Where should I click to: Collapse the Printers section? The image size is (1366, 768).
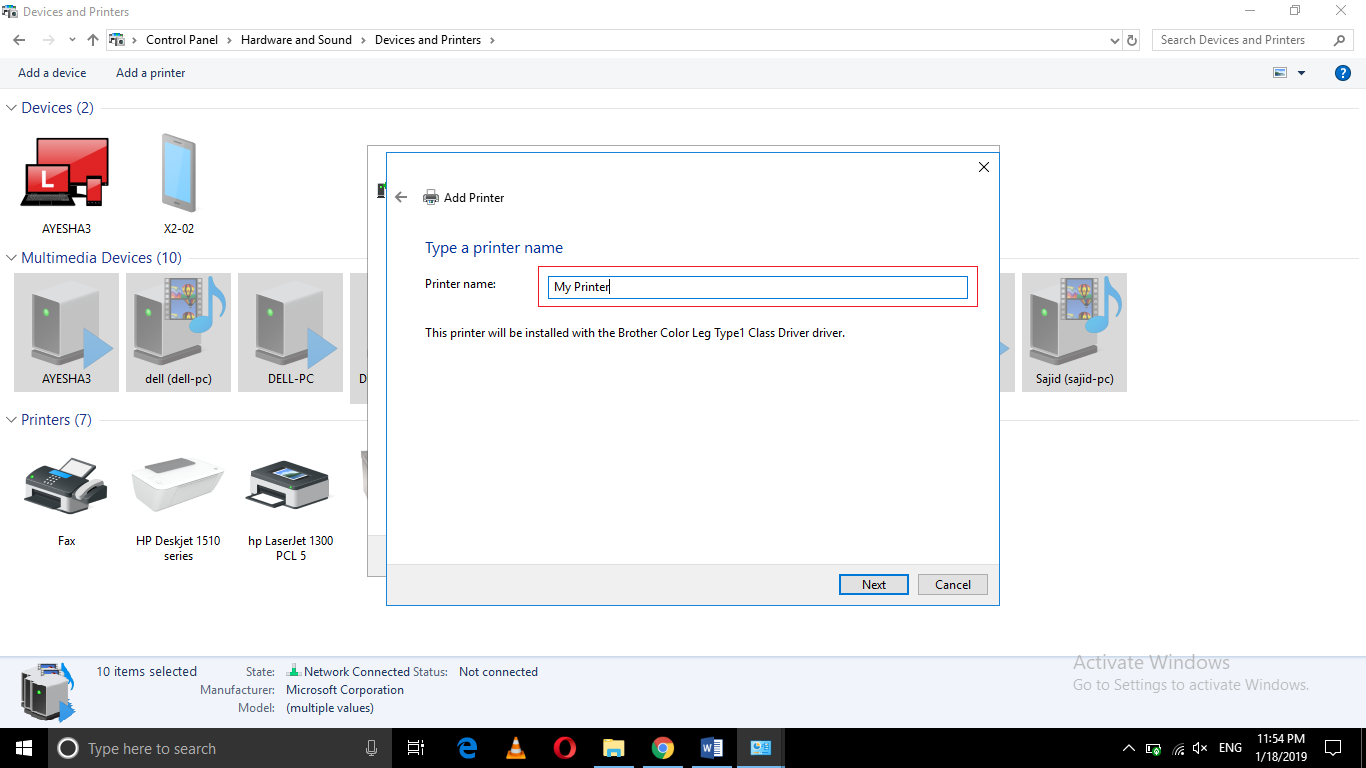(x=10, y=420)
